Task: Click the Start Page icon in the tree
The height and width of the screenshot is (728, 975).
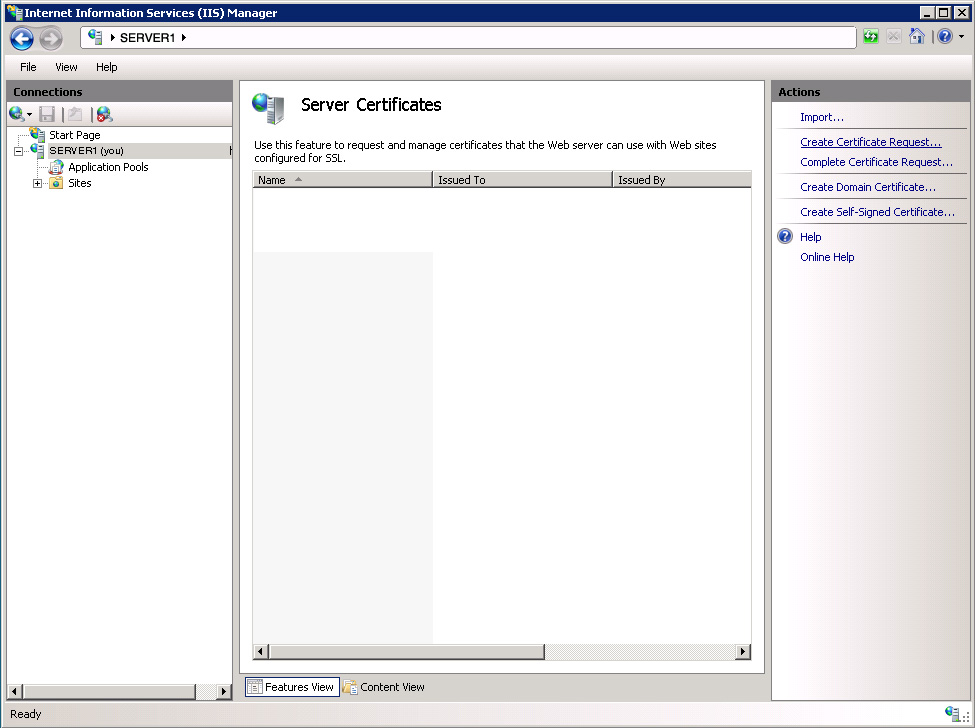Action: point(37,134)
